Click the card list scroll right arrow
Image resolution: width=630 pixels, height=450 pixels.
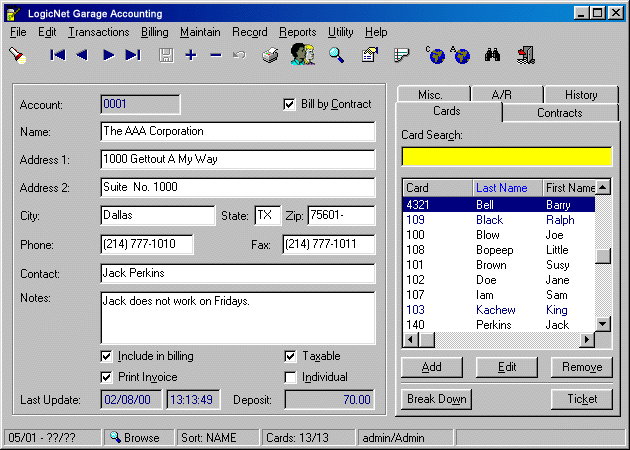coord(587,340)
